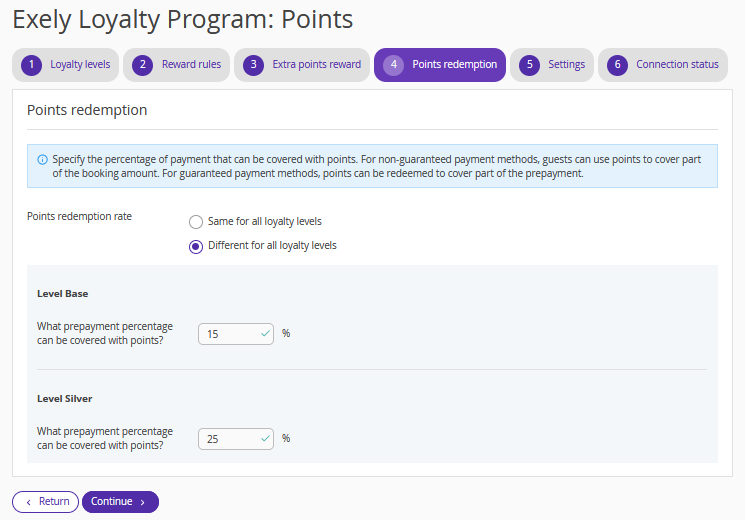This screenshot has height=520, width=745.
Task: Focus the Level Silver percentage input
Action: tap(236, 439)
